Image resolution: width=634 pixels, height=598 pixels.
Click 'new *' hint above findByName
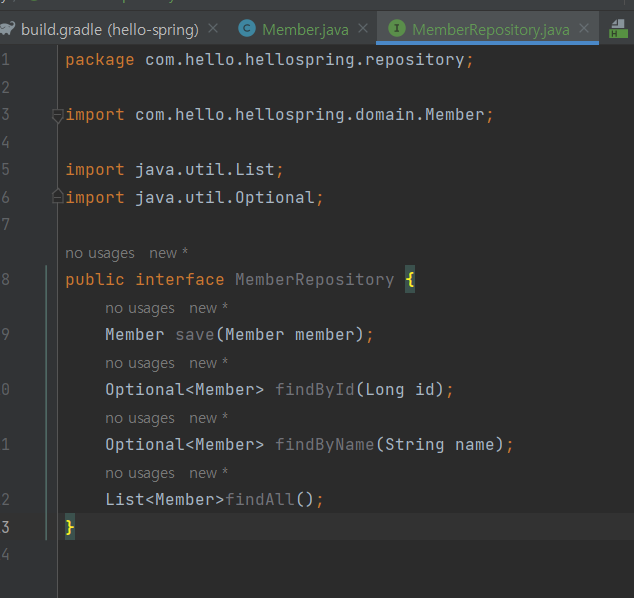209,418
